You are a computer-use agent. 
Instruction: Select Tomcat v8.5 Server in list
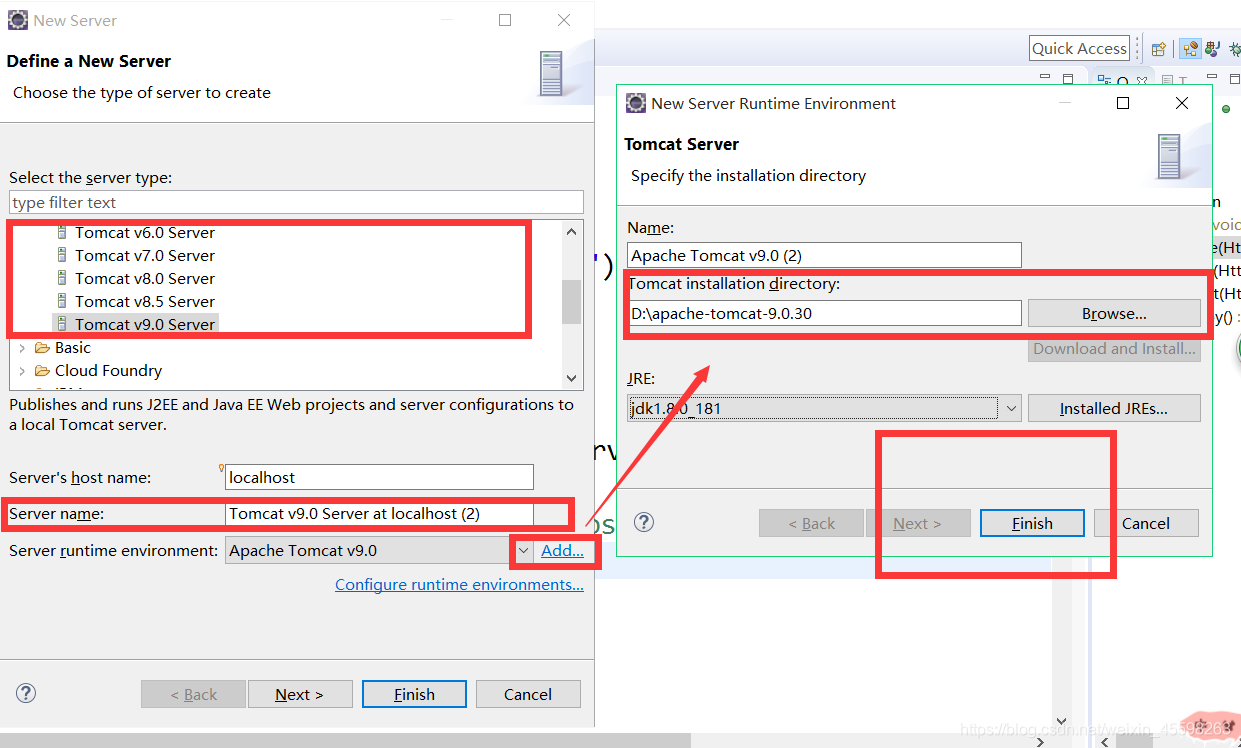tap(145, 301)
